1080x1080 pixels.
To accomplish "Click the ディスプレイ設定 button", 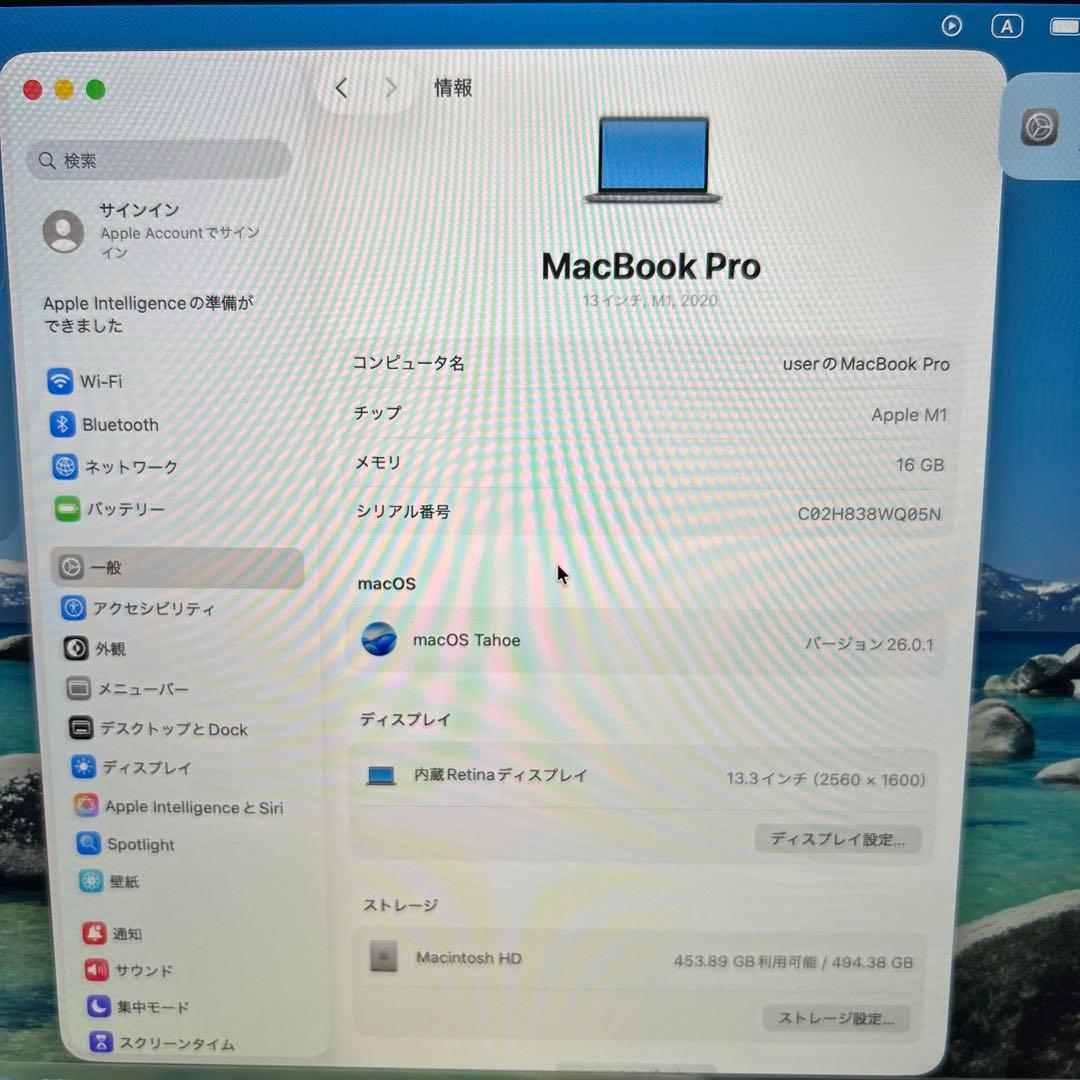I will coord(838,839).
